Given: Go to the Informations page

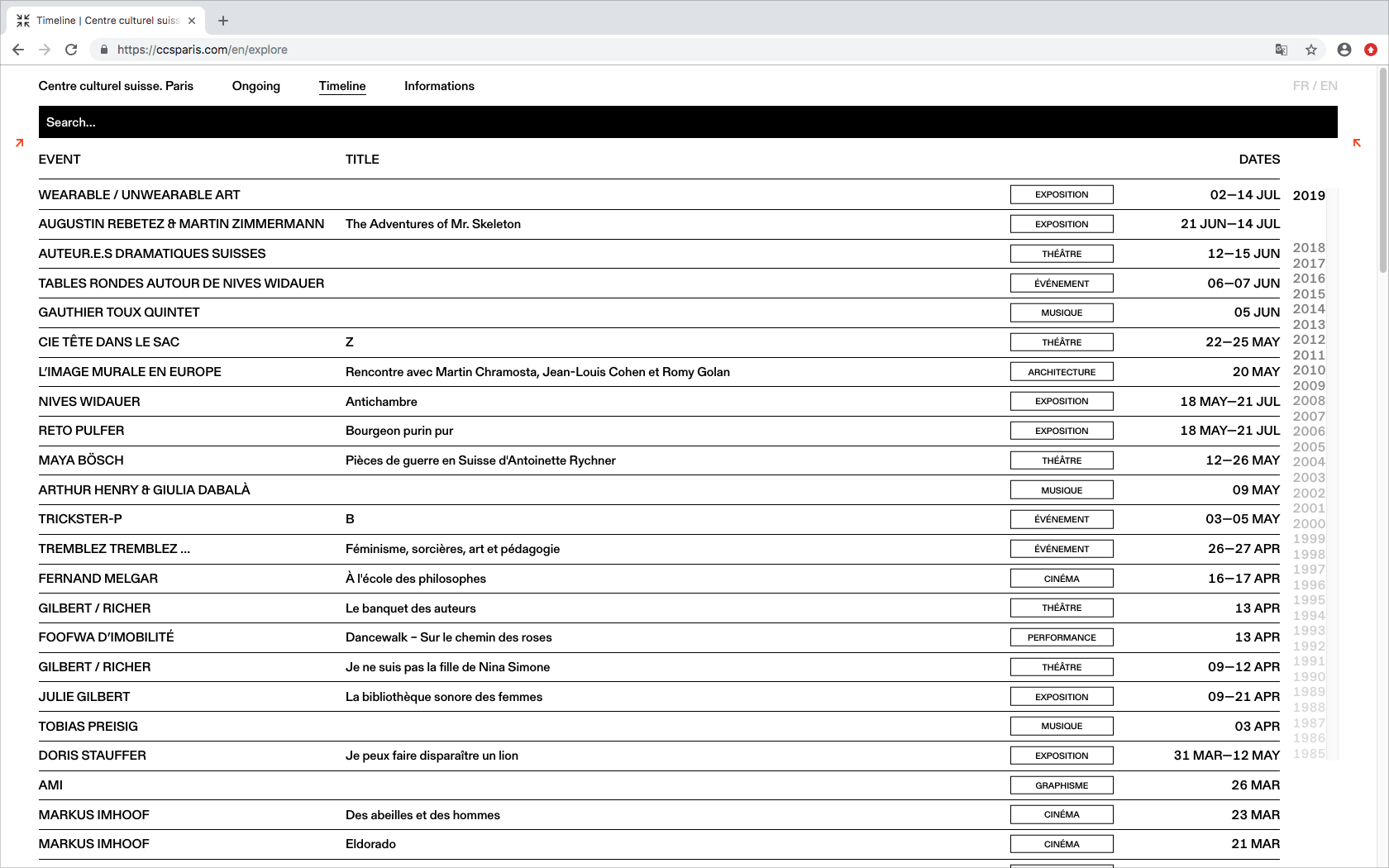Looking at the screenshot, I should tap(439, 86).
